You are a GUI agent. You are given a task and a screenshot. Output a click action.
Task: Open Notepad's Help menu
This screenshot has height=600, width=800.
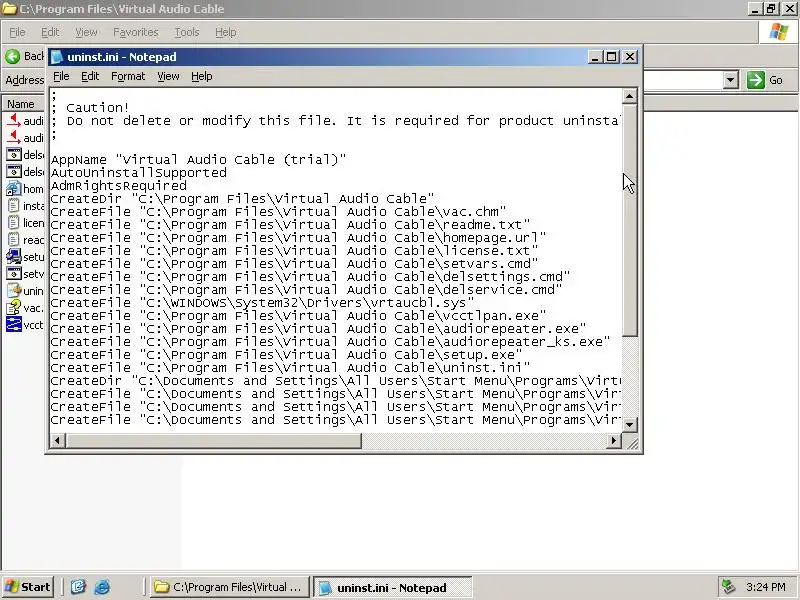pyautogui.click(x=202, y=77)
